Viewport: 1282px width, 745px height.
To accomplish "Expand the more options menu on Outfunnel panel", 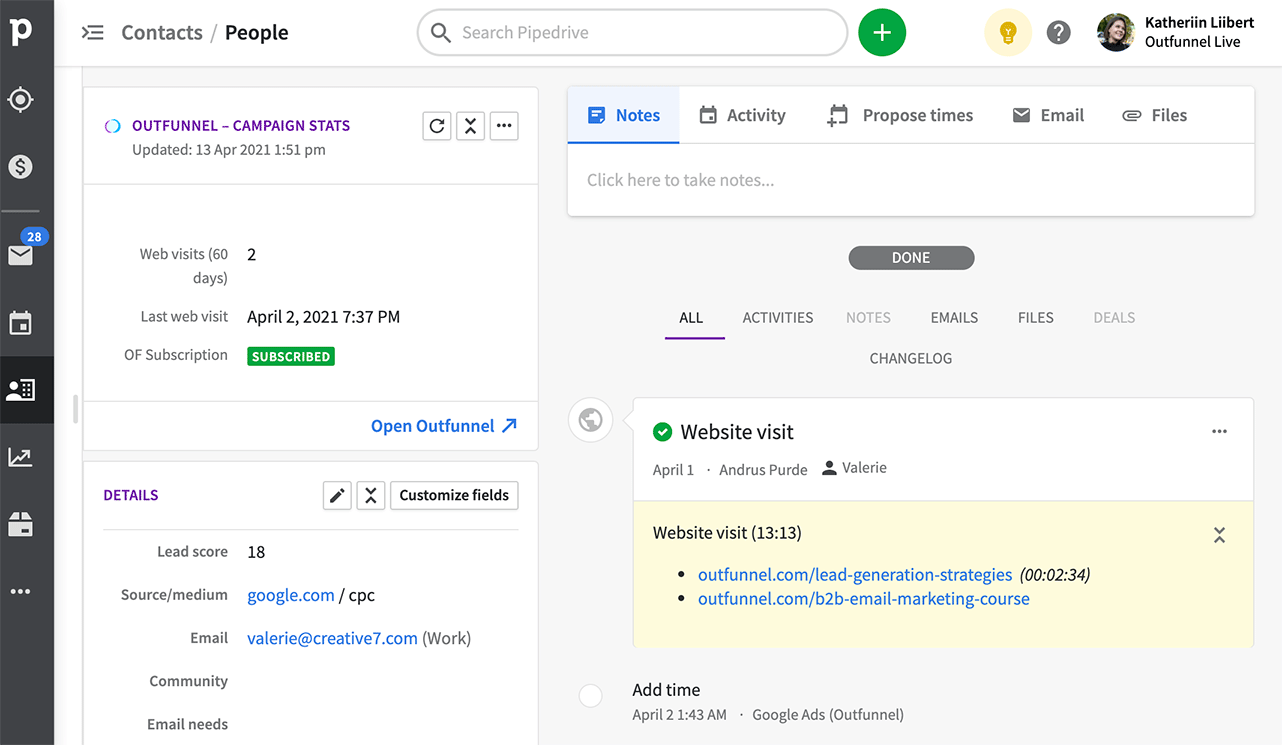I will click(x=504, y=126).
